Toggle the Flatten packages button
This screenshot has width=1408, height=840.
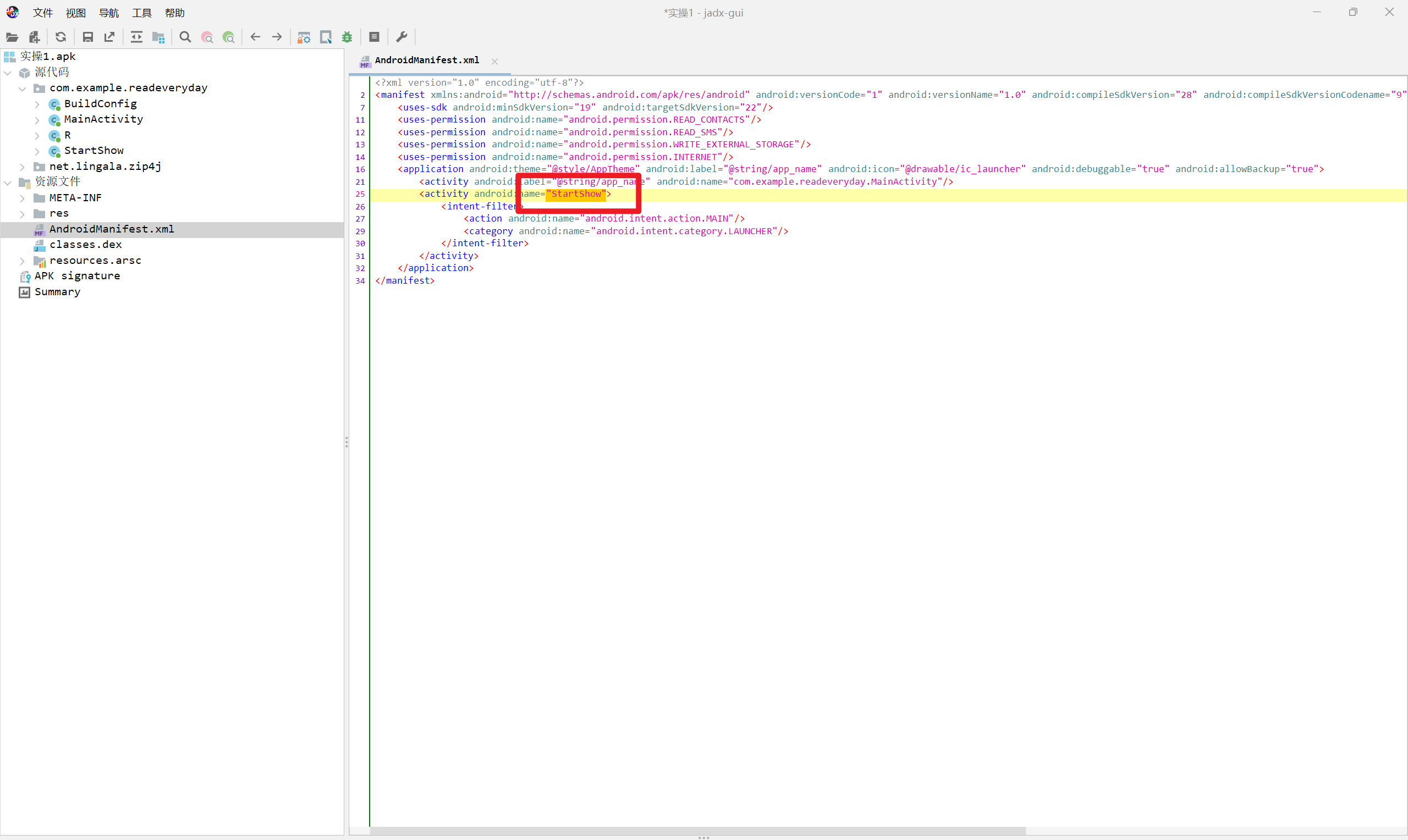point(158,37)
